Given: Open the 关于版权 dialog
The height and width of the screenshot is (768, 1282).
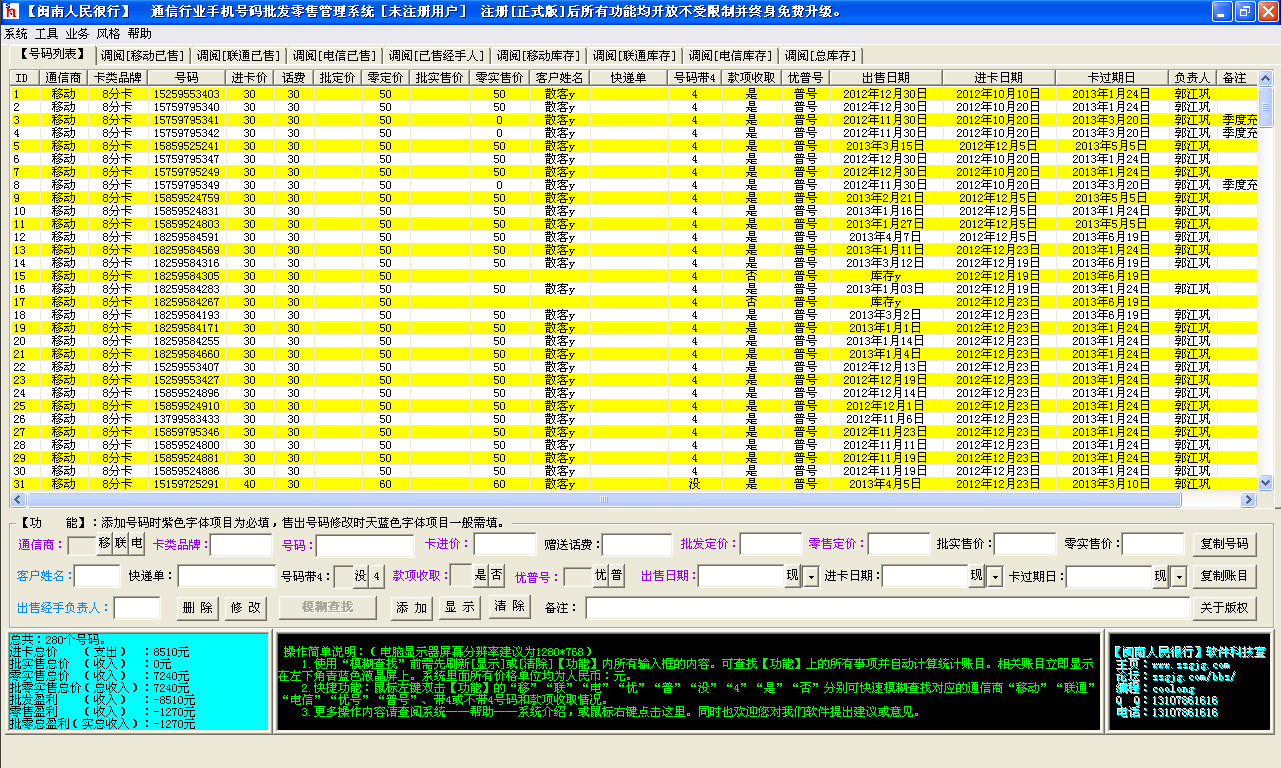Looking at the screenshot, I should point(1224,608).
